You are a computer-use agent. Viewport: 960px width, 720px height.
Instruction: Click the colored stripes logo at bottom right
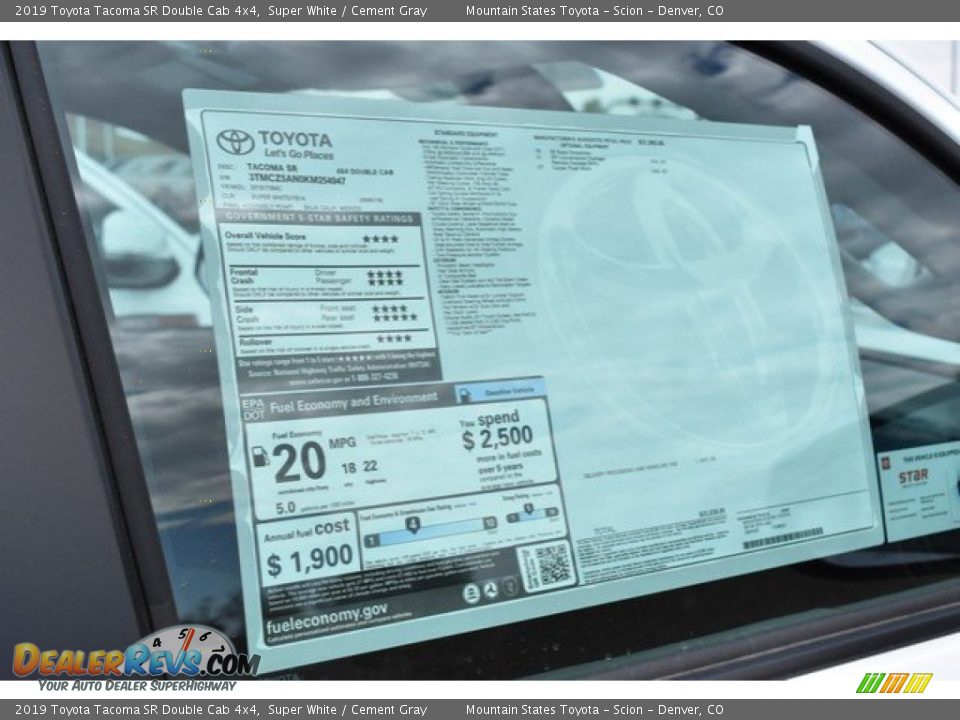[894, 683]
